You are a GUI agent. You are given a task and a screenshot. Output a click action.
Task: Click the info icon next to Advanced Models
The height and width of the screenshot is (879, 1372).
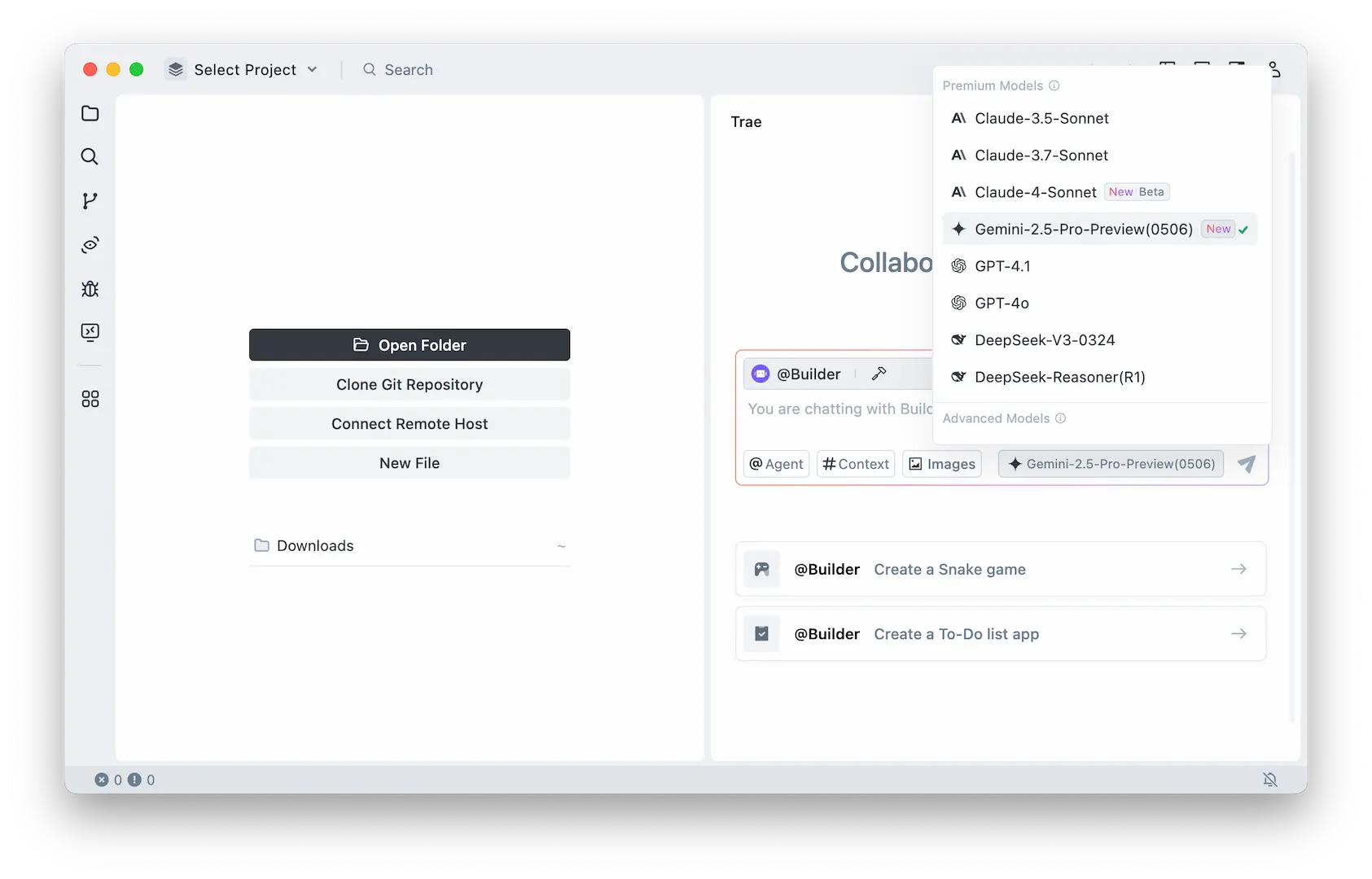pyautogui.click(x=1061, y=418)
